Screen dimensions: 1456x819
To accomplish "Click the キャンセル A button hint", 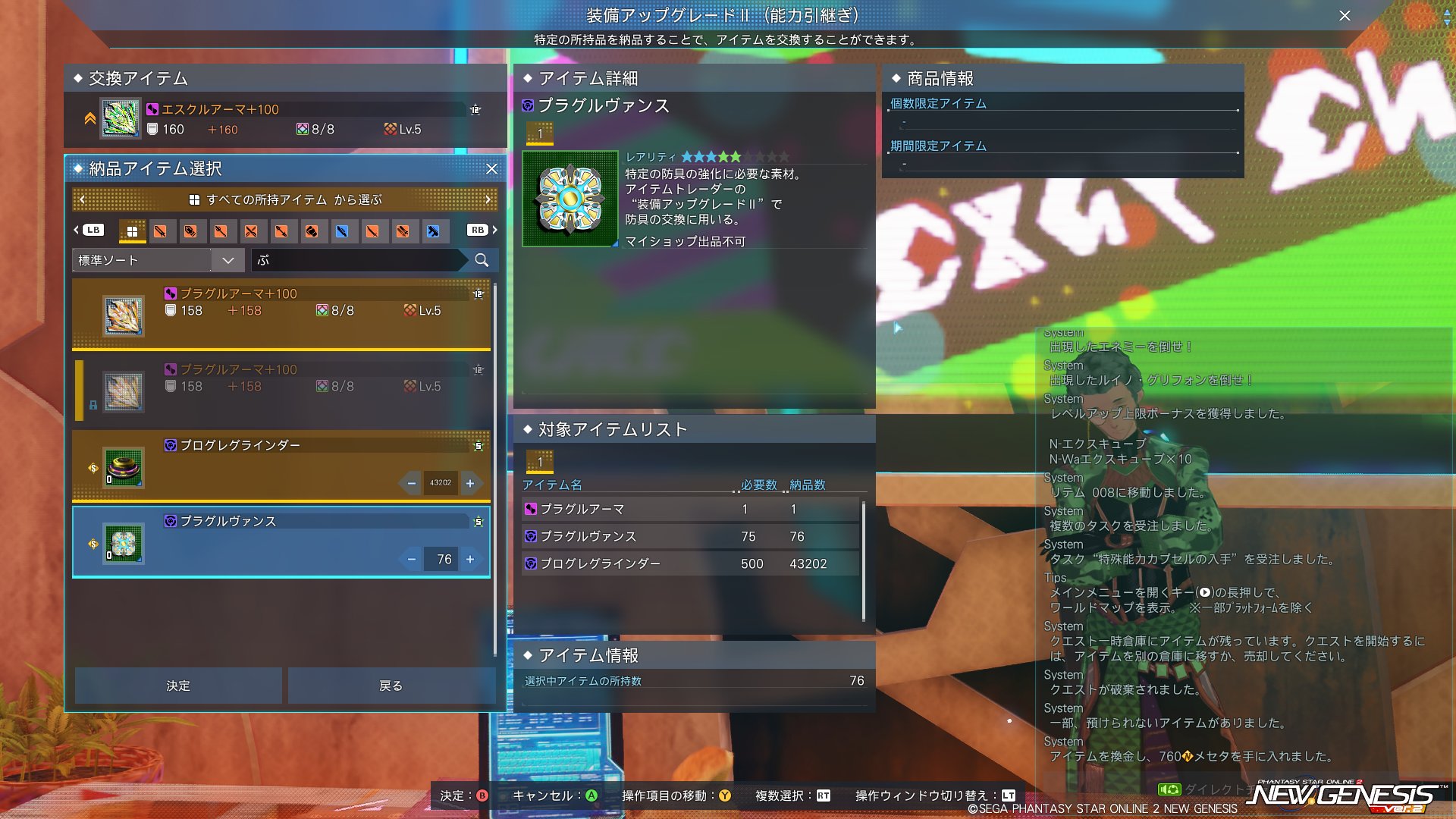I will [x=555, y=795].
